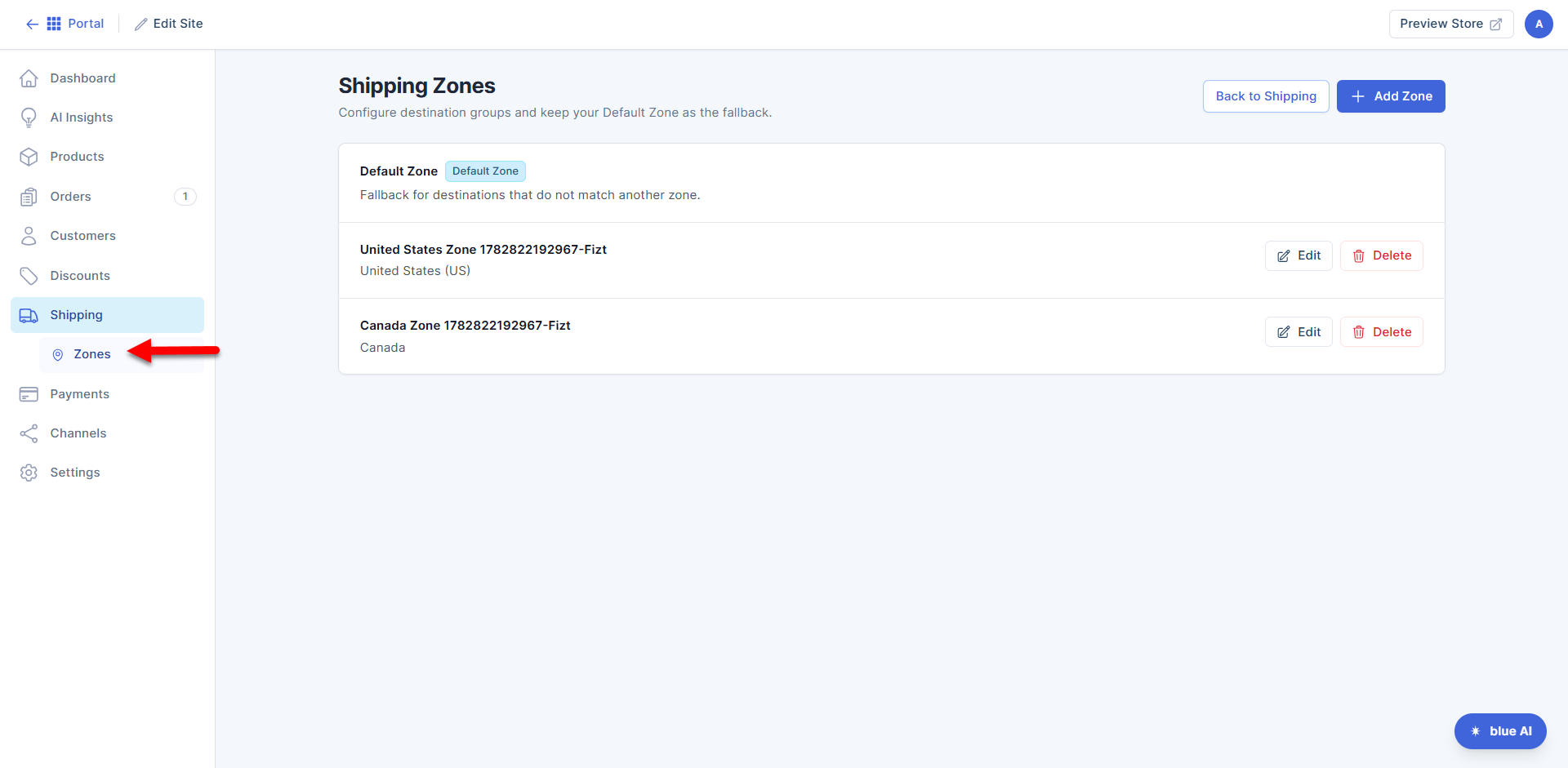
Task: Click the Customers person icon
Action: (x=29, y=236)
